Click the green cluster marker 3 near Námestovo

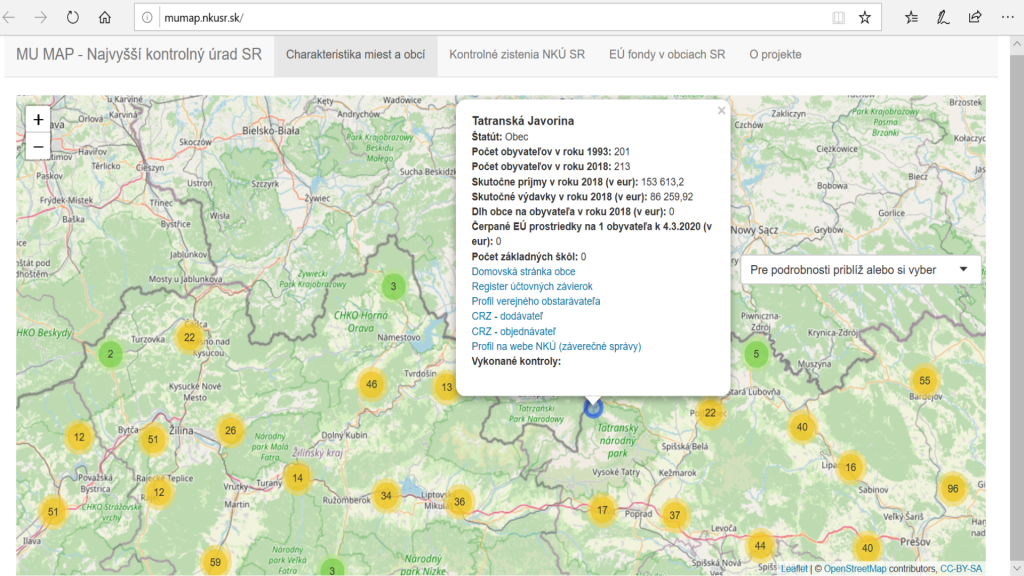click(393, 286)
